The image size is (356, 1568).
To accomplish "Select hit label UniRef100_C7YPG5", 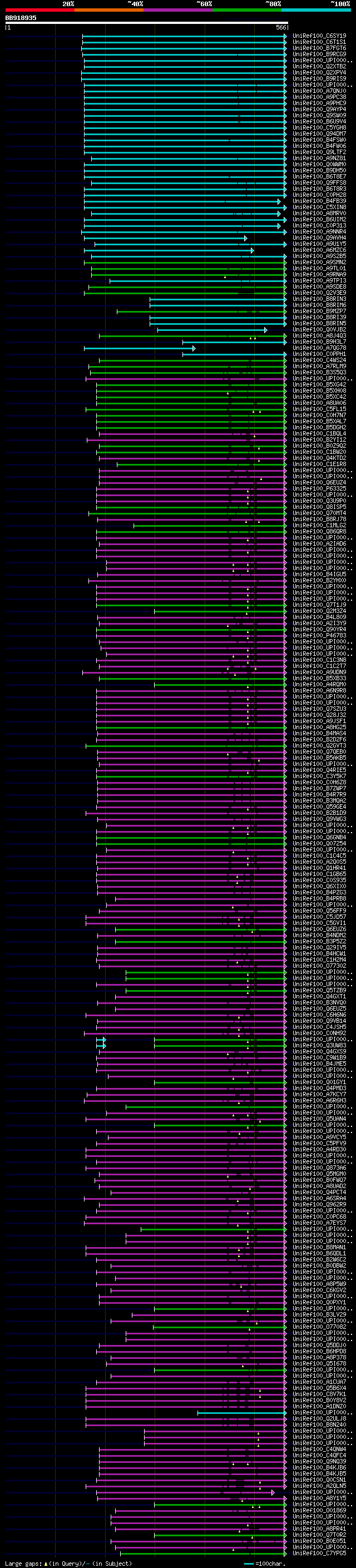I will point(319,1554).
